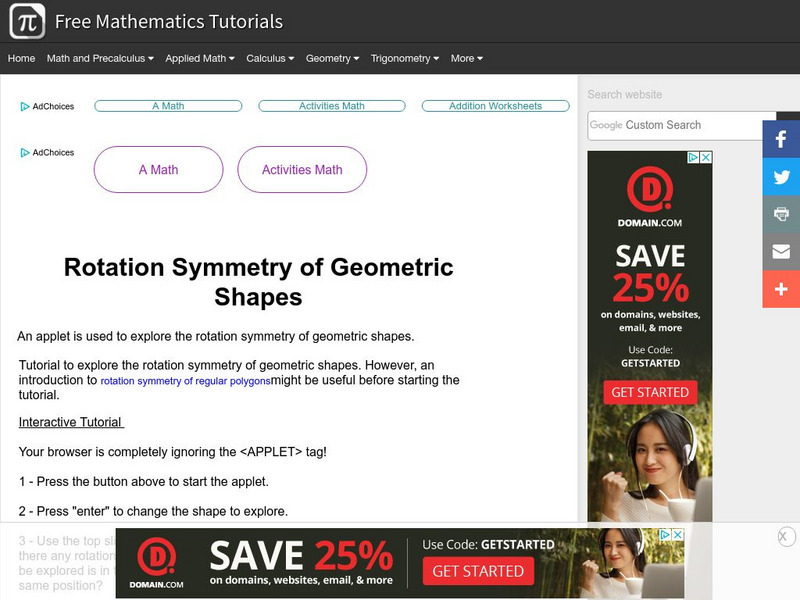Click step '2 - Press "enter"' text

tap(153, 511)
